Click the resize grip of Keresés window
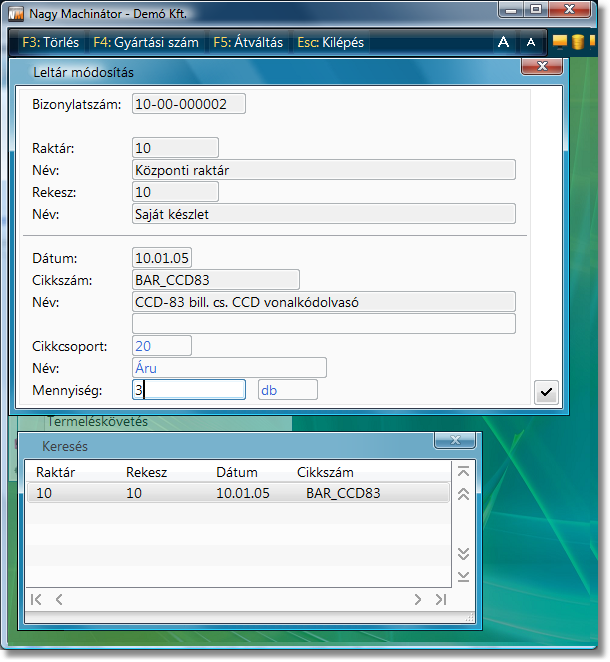610x662 pixels. (x=470, y=618)
